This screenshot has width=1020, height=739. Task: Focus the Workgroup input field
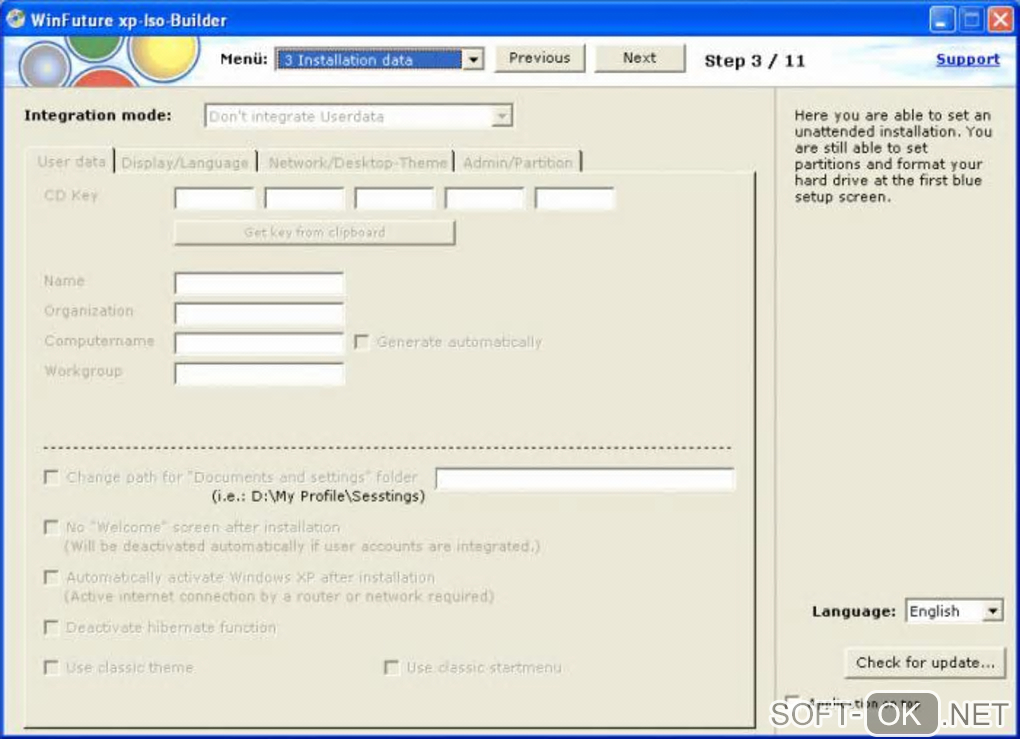click(x=259, y=373)
